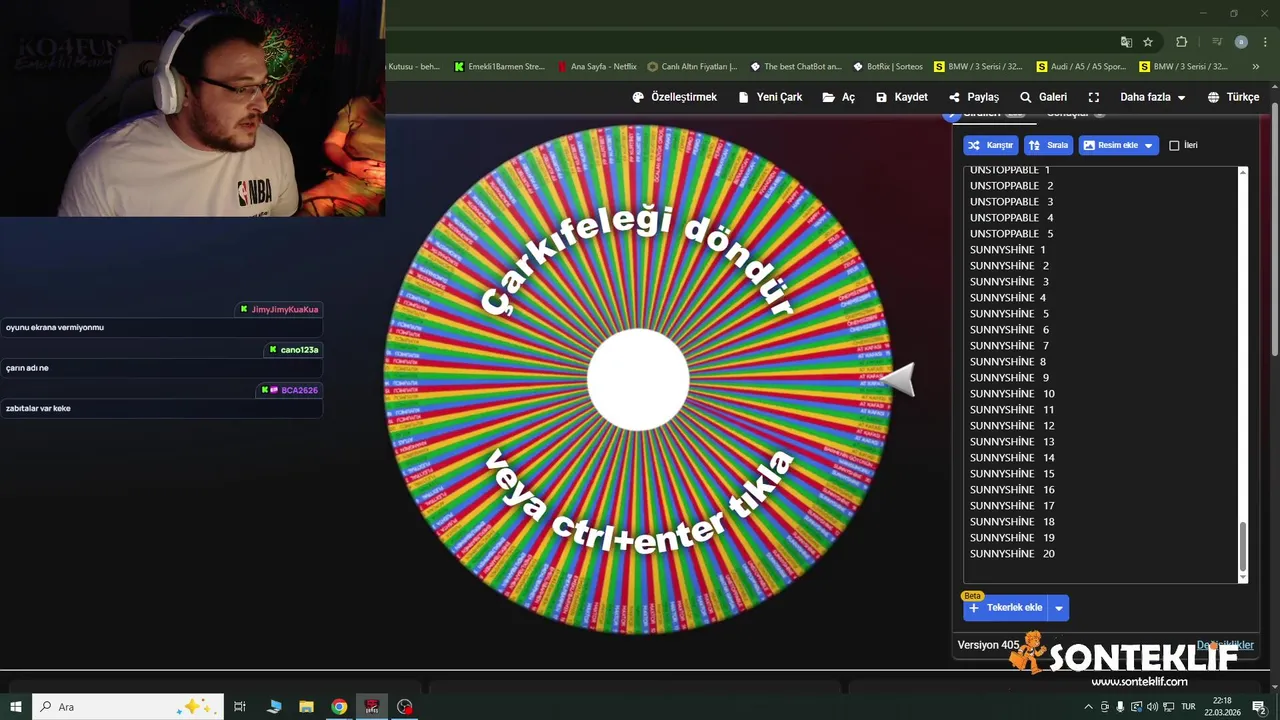Click the entry SUNNYSHİNE 10
Viewport: 1280px width, 720px height.
(x=1012, y=394)
